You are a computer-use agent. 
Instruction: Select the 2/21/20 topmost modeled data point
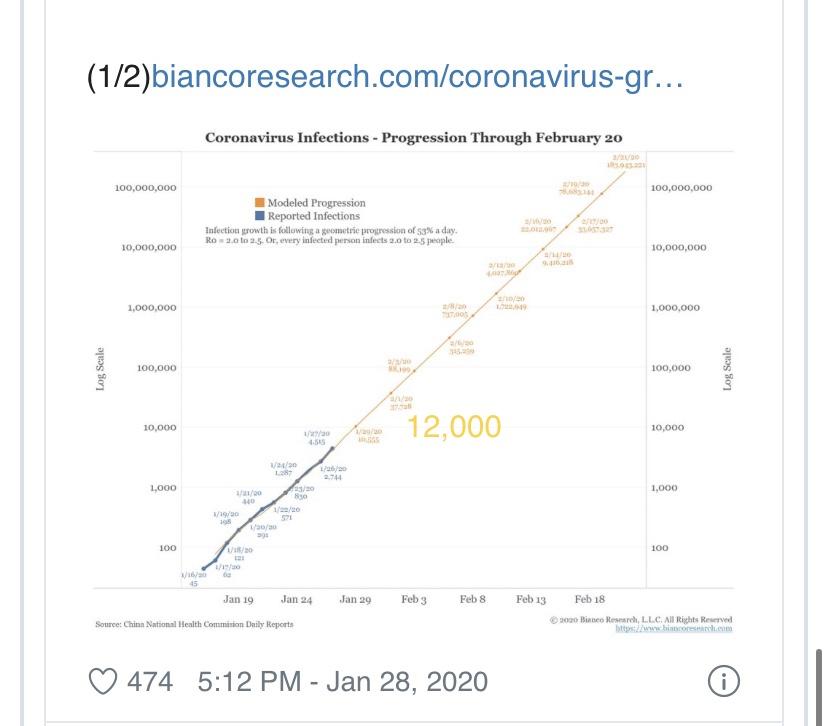pyautogui.click(x=626, y=170)
